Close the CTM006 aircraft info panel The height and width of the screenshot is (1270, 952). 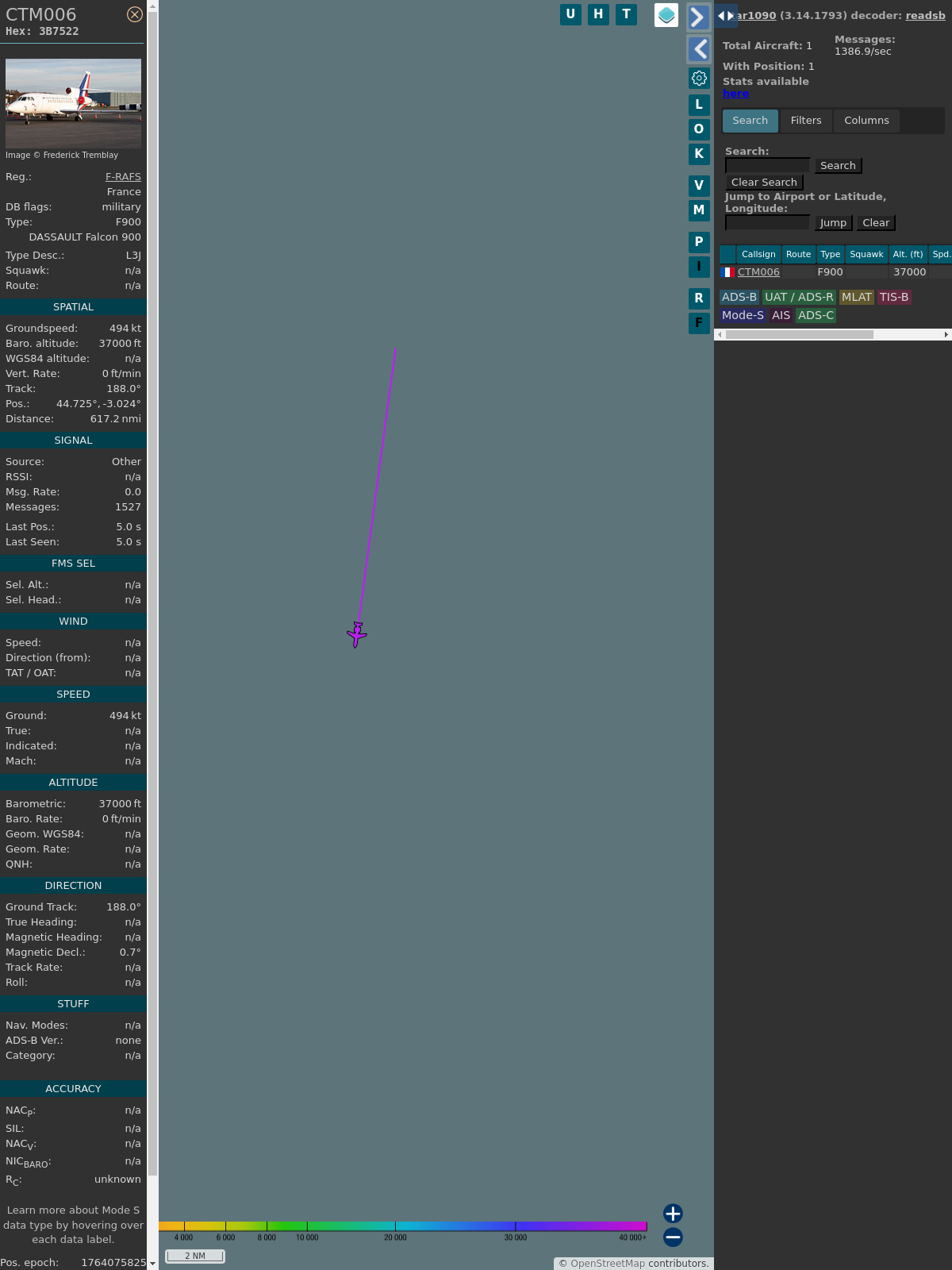[135, 14]
